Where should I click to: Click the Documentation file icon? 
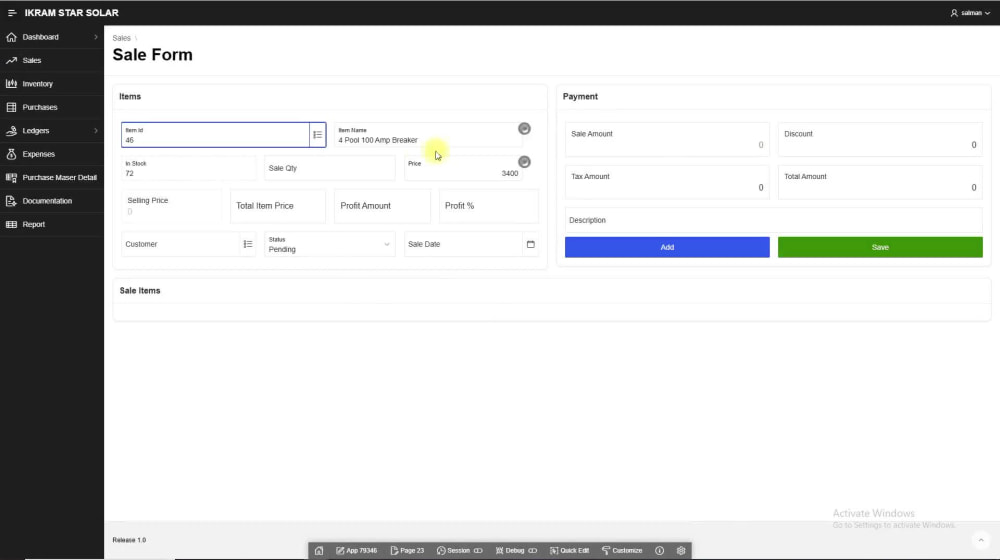point(11,201)
